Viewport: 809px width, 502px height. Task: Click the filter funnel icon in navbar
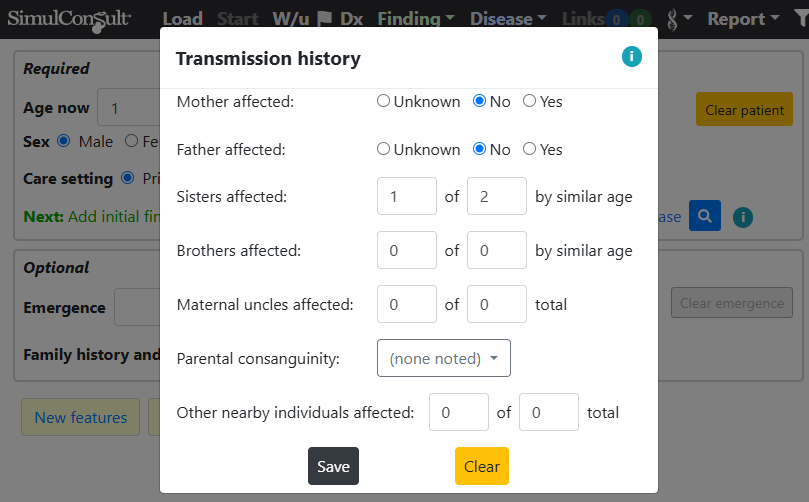coord(802,19)
